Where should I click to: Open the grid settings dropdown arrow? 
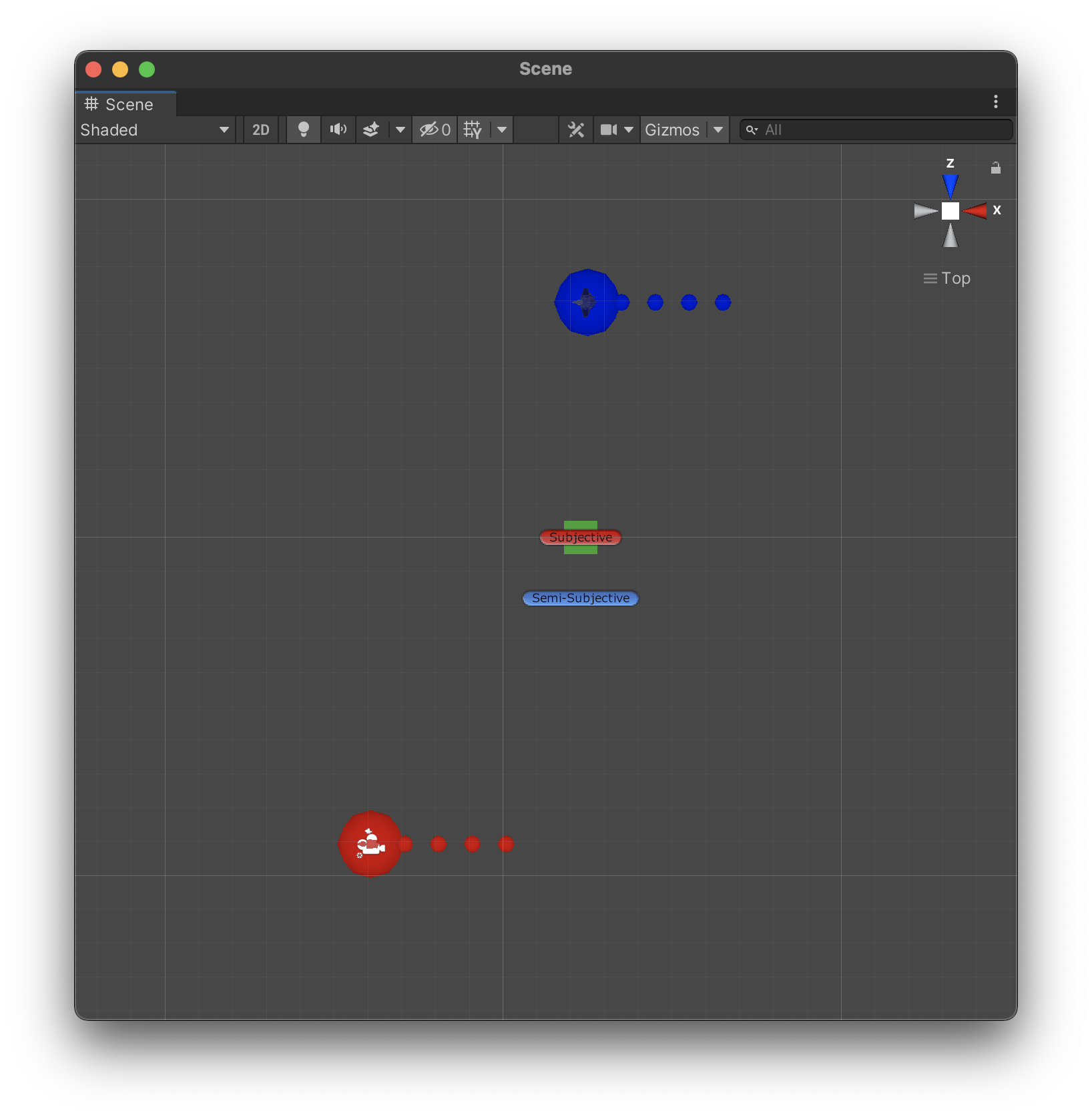[501, 130]
